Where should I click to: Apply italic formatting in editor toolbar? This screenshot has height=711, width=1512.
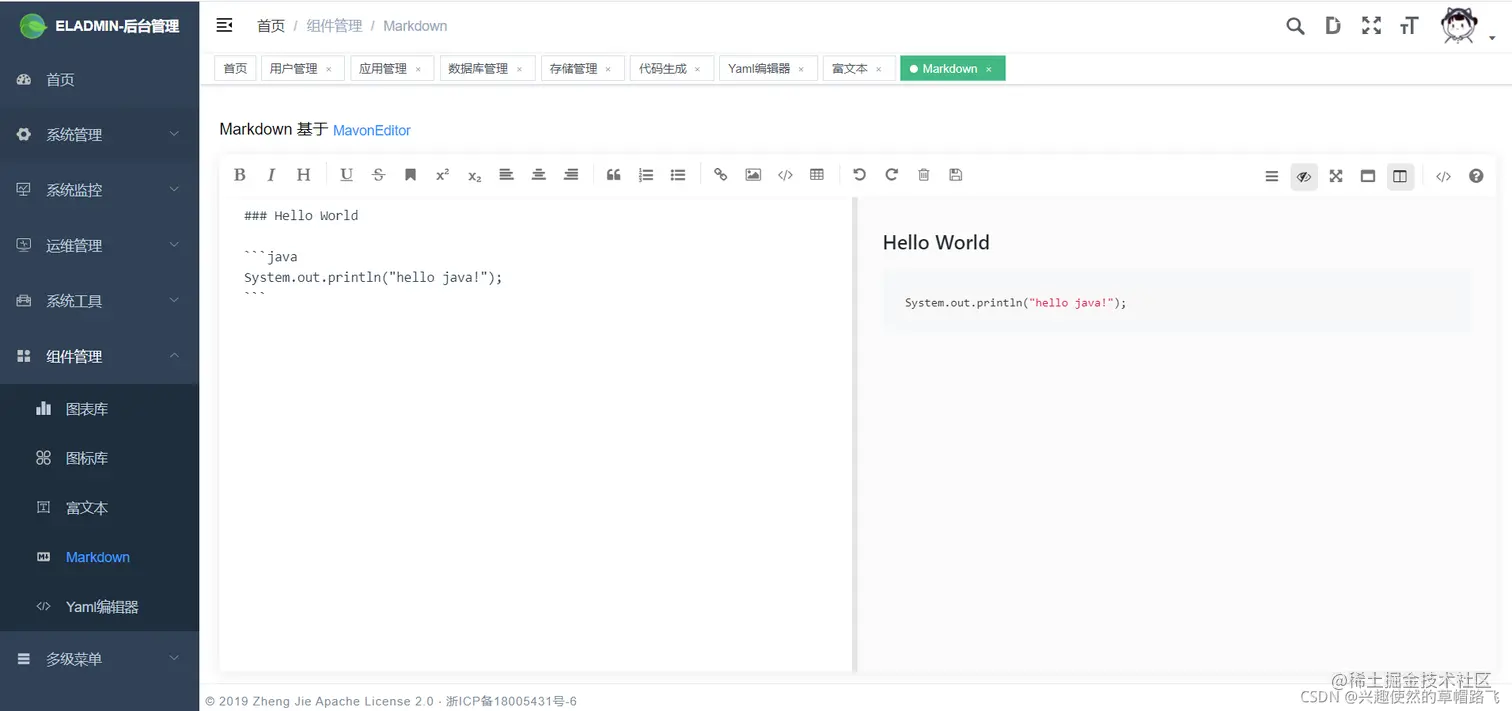coord(271,175)
